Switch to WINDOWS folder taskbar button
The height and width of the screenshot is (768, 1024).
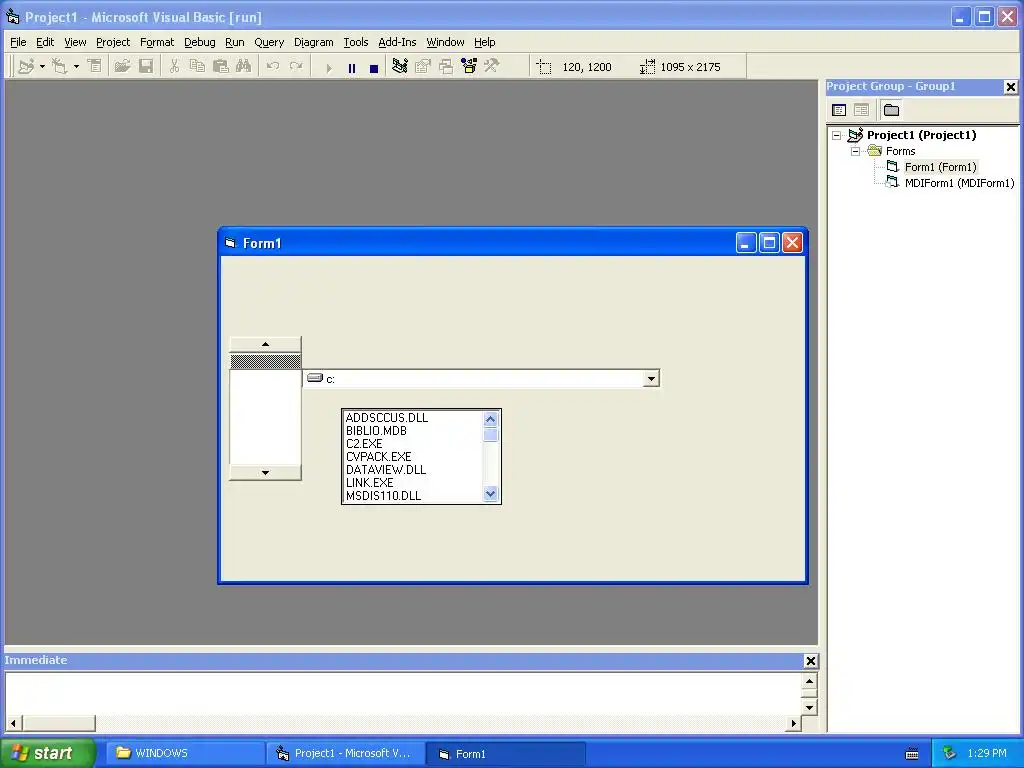tap(185, 753)
